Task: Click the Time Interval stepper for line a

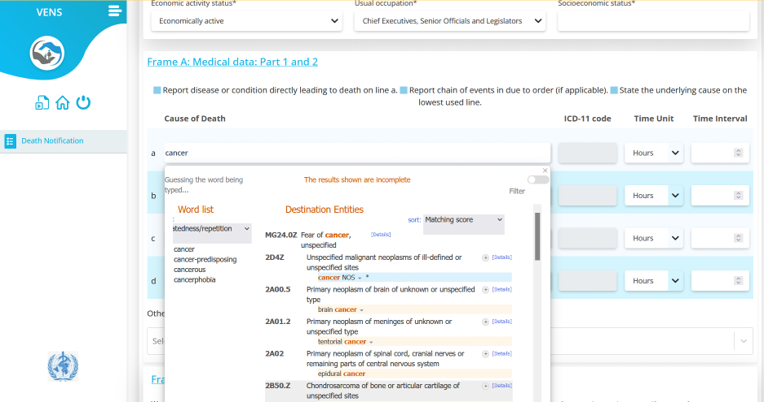Action: [x=738, y=153]
